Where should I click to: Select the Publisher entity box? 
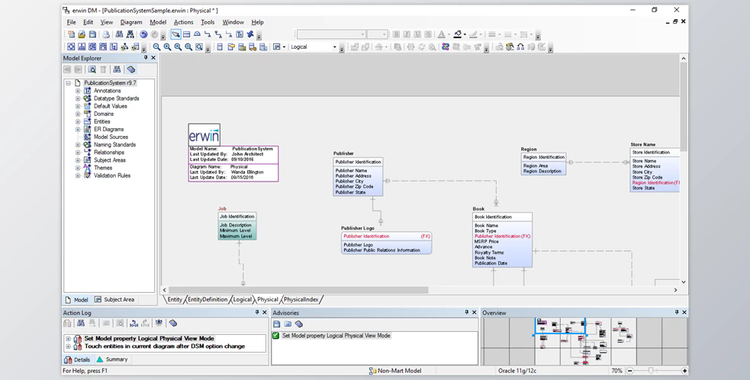point(358,177)
